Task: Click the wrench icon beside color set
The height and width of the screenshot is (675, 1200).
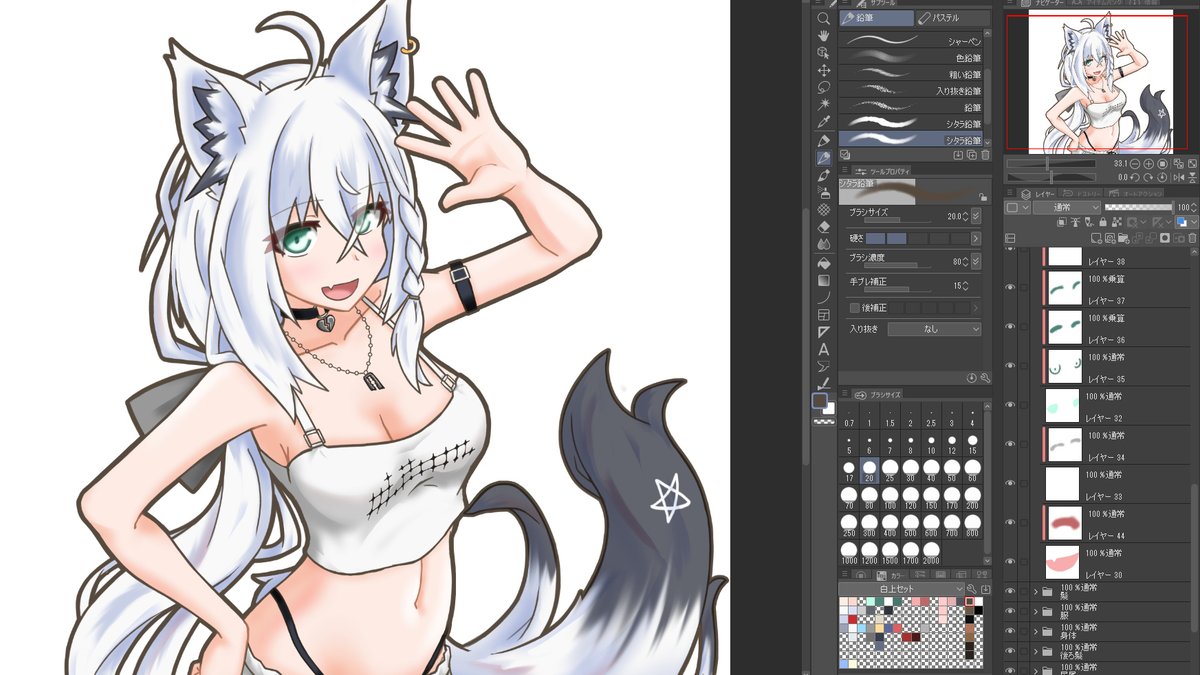Action: tap(970, 589)
